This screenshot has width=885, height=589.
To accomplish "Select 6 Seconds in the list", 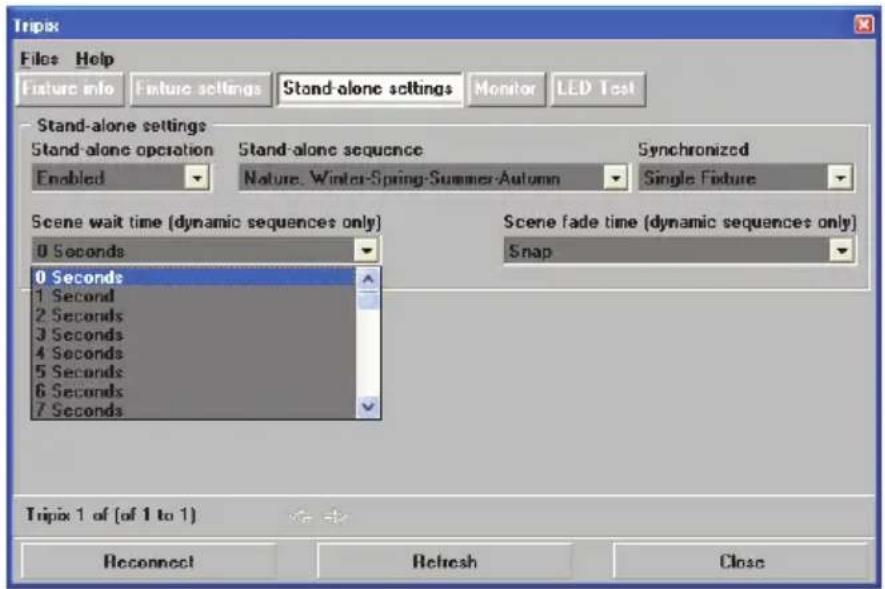I will [x=194, y=390].
